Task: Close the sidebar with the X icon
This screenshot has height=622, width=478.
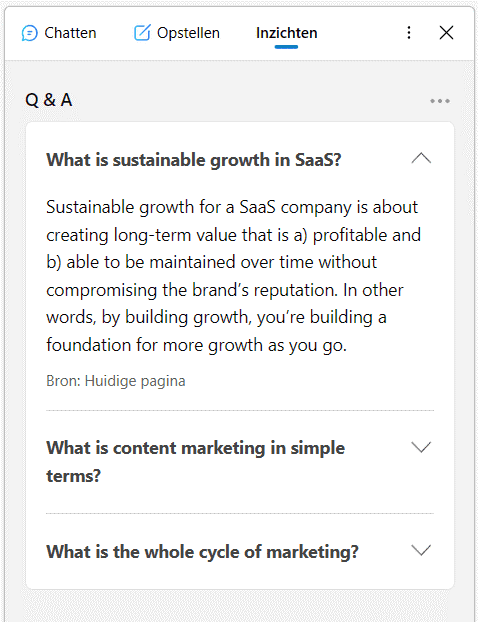Action: pos(446,33)
